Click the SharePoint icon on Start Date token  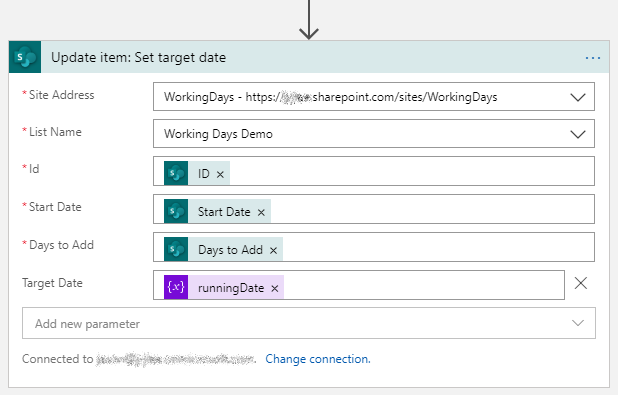[176, 211]
